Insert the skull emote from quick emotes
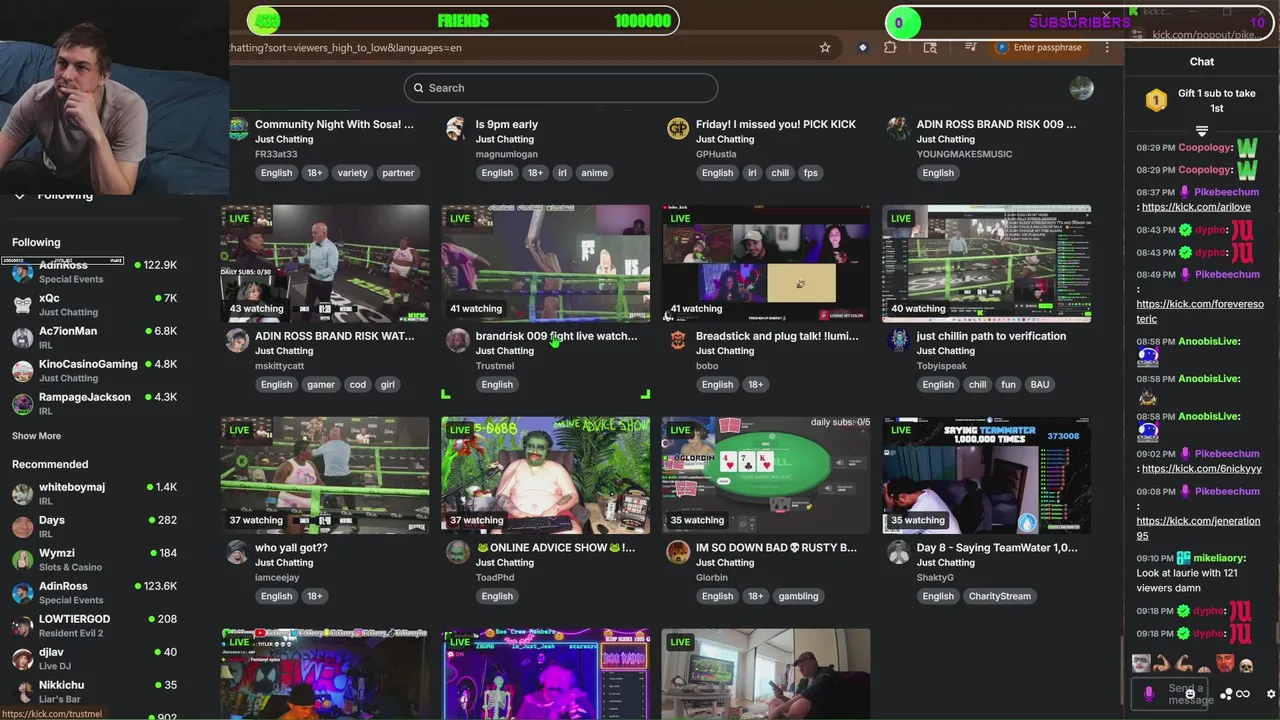This screenshot has height=720, width=1280. pyautogui.click(x=1246, y=664)
